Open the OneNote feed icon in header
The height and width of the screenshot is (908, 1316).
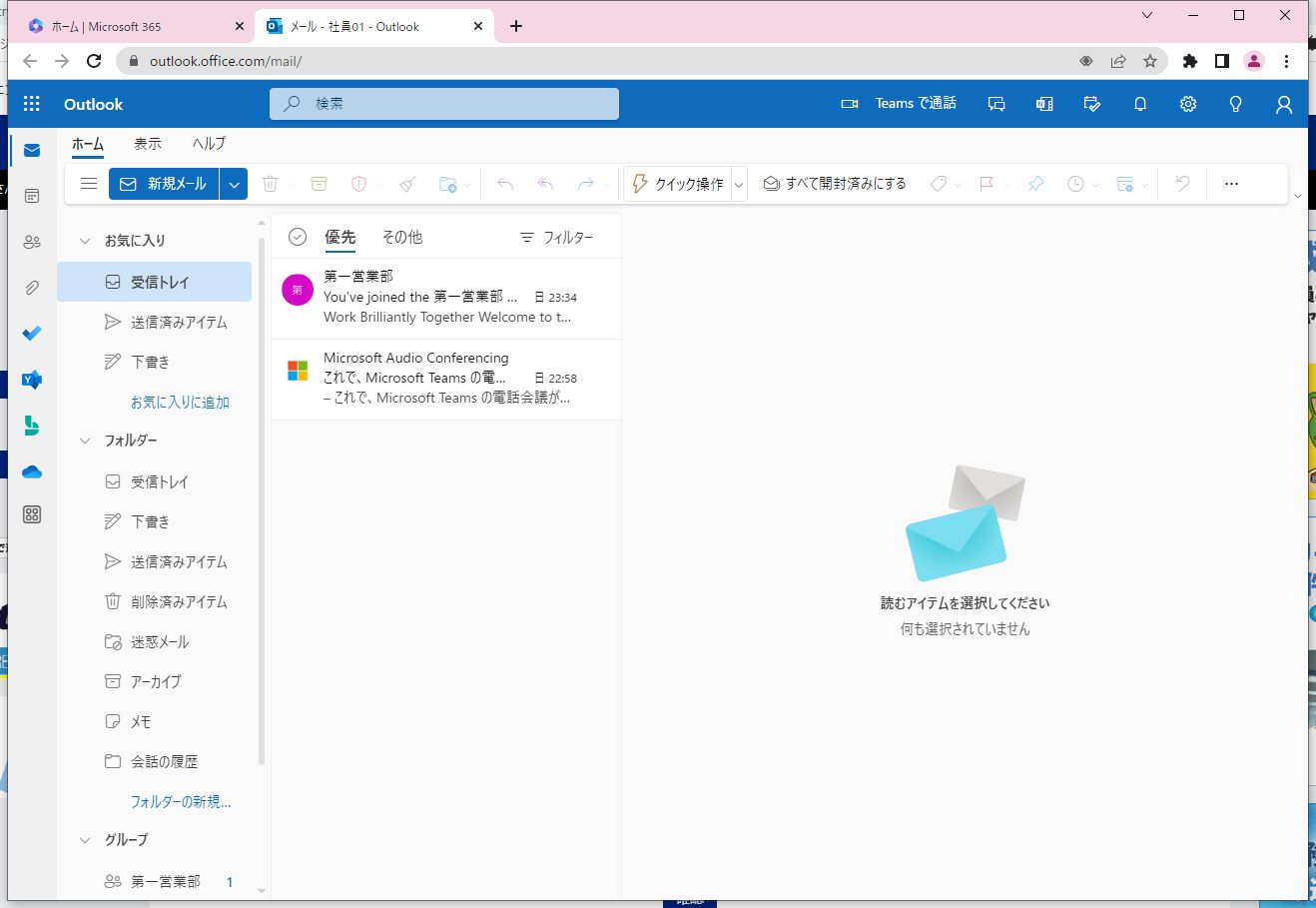coord(1044,104)
